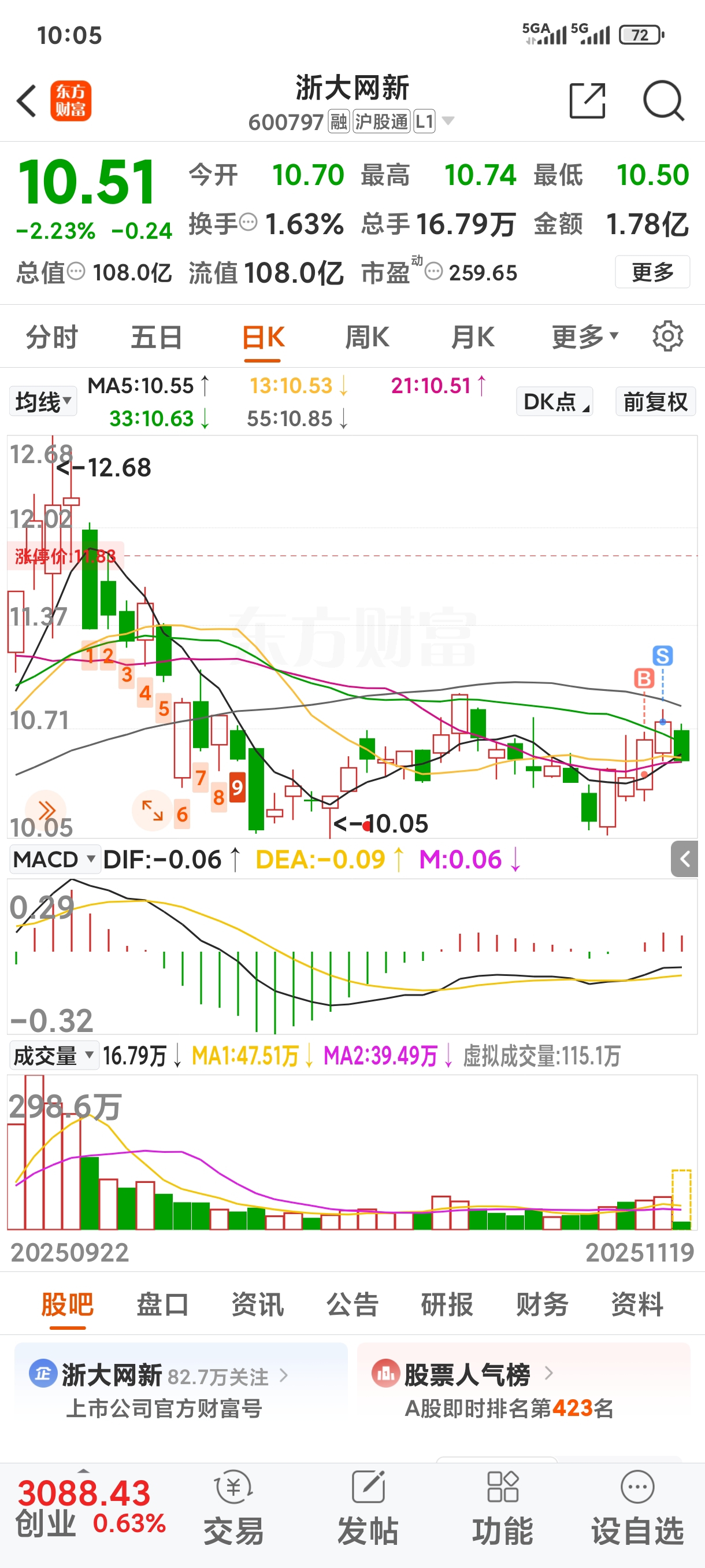The height and width of the screenshot is (1568, 705).
Task: Expand stock title dropdown triangle
Action: tap(448, 121)
